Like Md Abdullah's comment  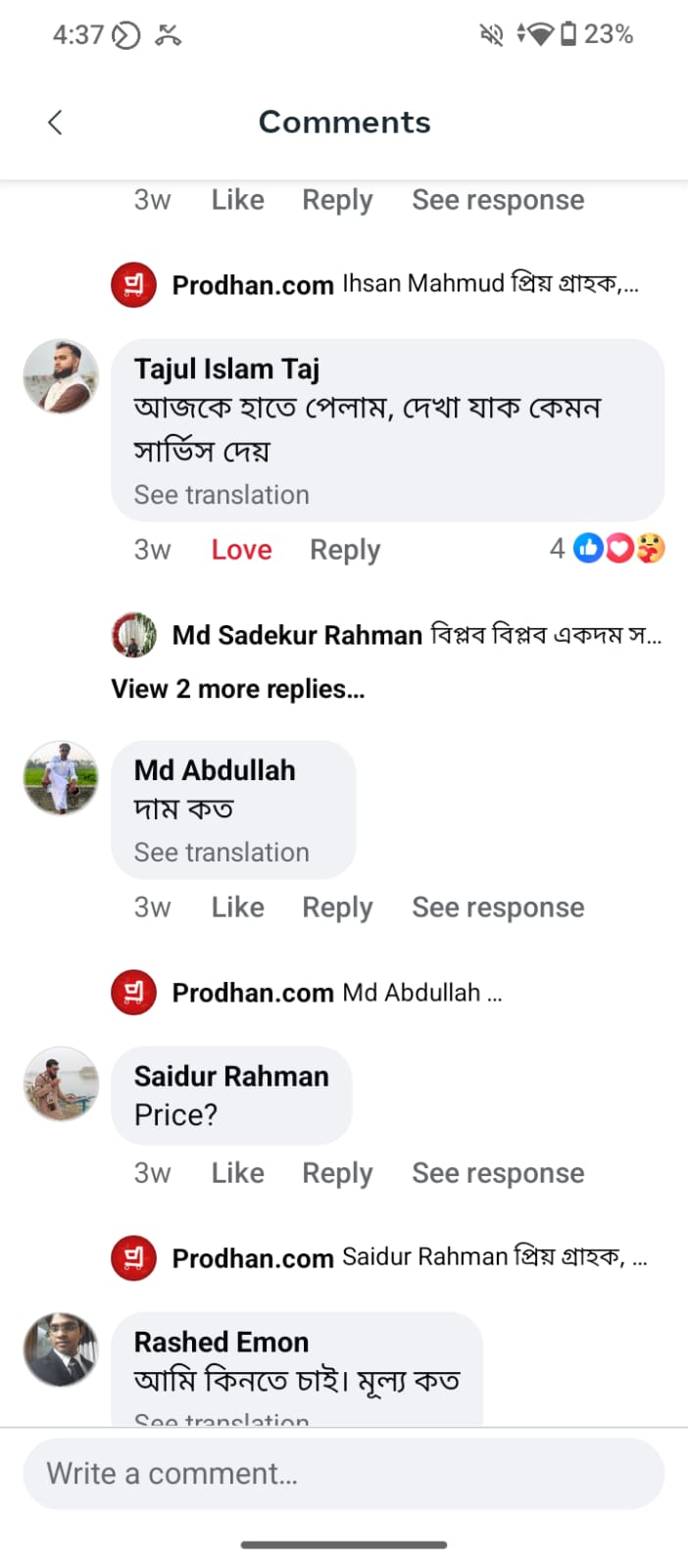coord(237,907)
